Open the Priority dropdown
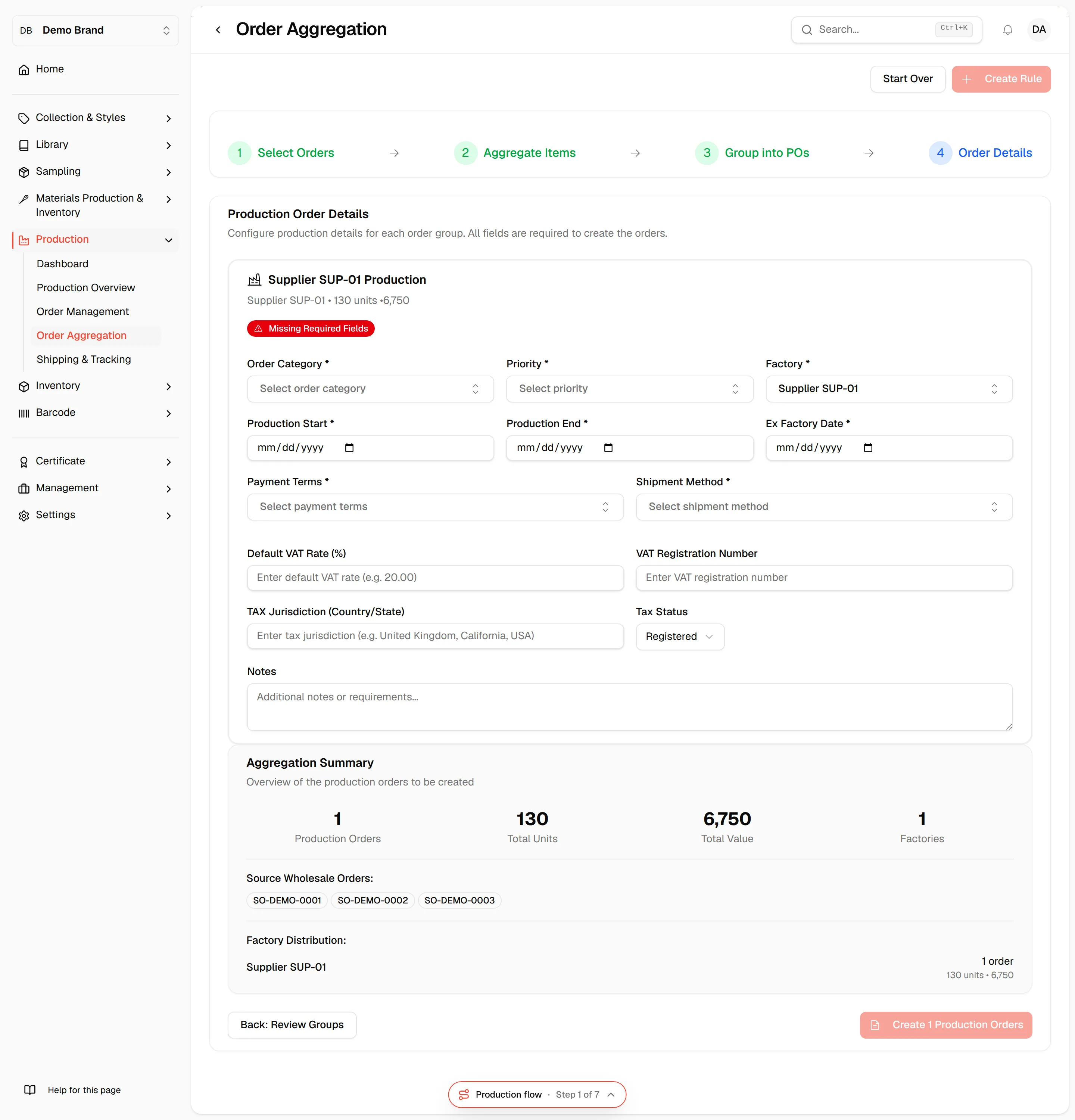 (629, 389)
